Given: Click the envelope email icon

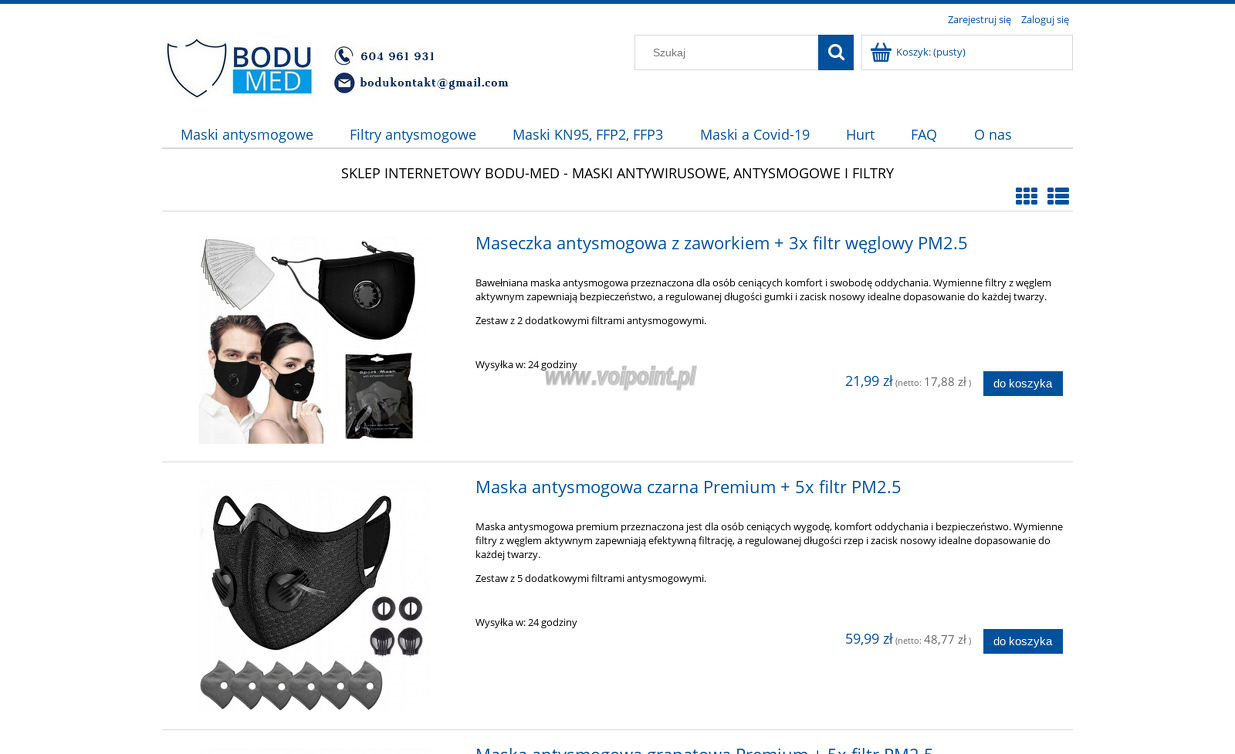Looking at the screenshot, I should click(x=344, y=83).
